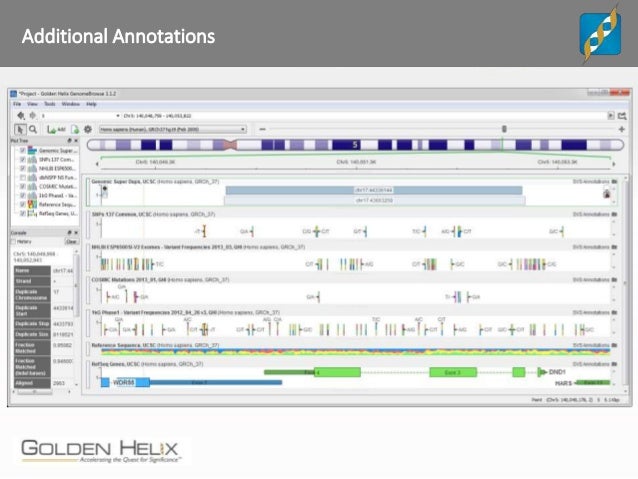Click the NHLBI ESP6500SI-V2 Exomes track title
638x479 pixels.
pos(199,247)
